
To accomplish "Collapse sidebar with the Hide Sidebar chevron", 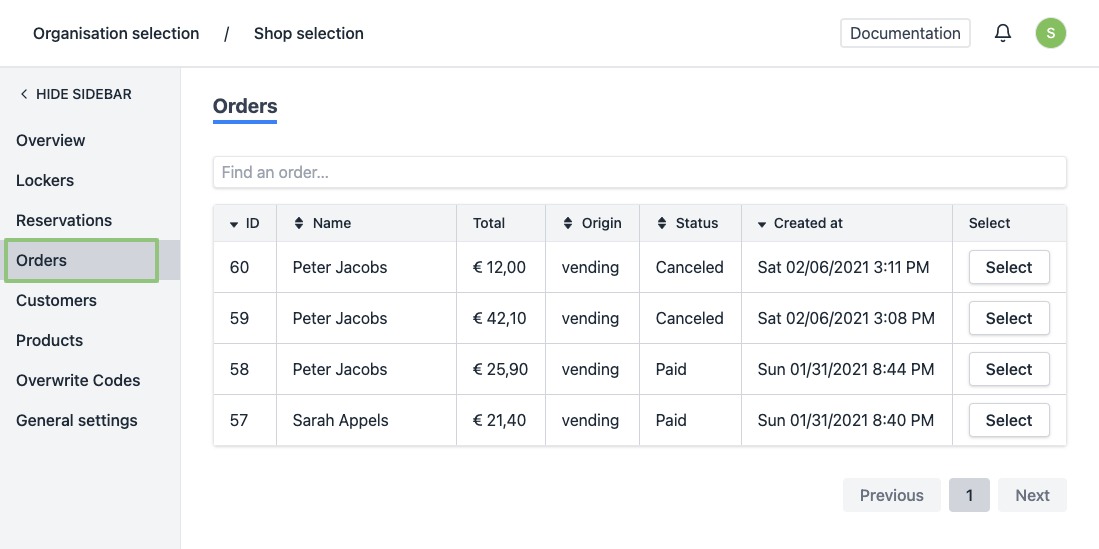I will [x=24, y=94].
